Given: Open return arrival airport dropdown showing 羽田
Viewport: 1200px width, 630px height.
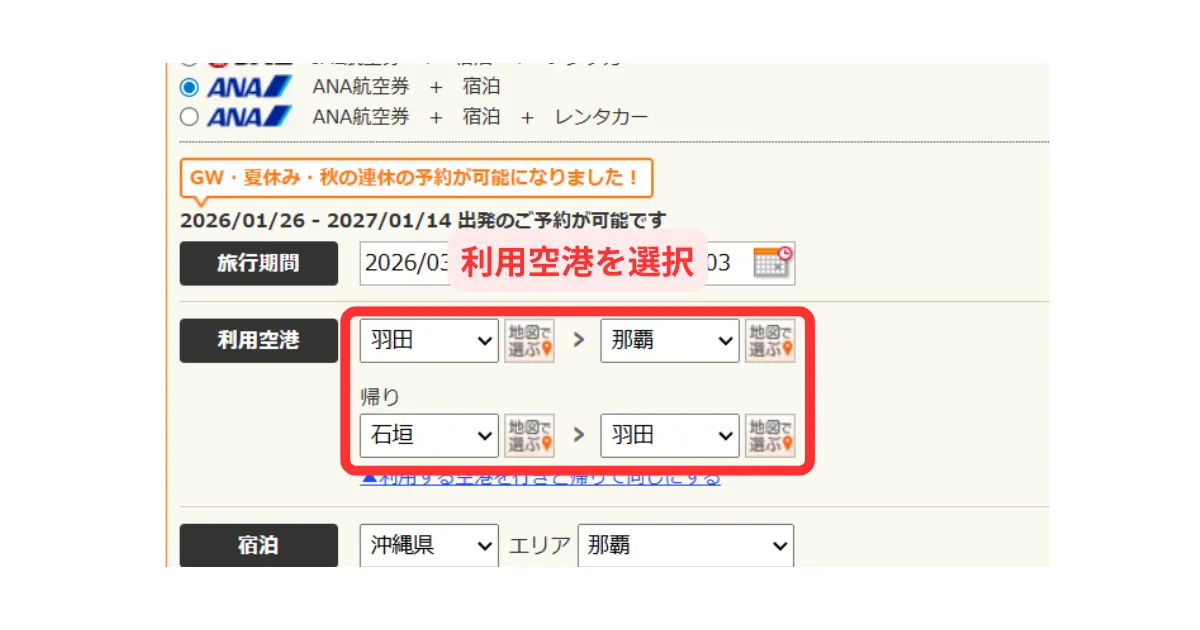Looking at the screenshot, I should (669, 435).
